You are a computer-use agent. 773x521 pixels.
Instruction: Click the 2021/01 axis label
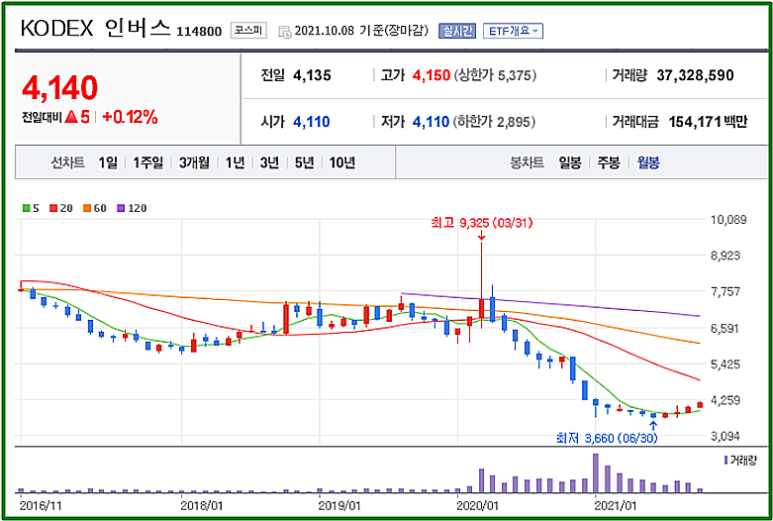[615, 506]
